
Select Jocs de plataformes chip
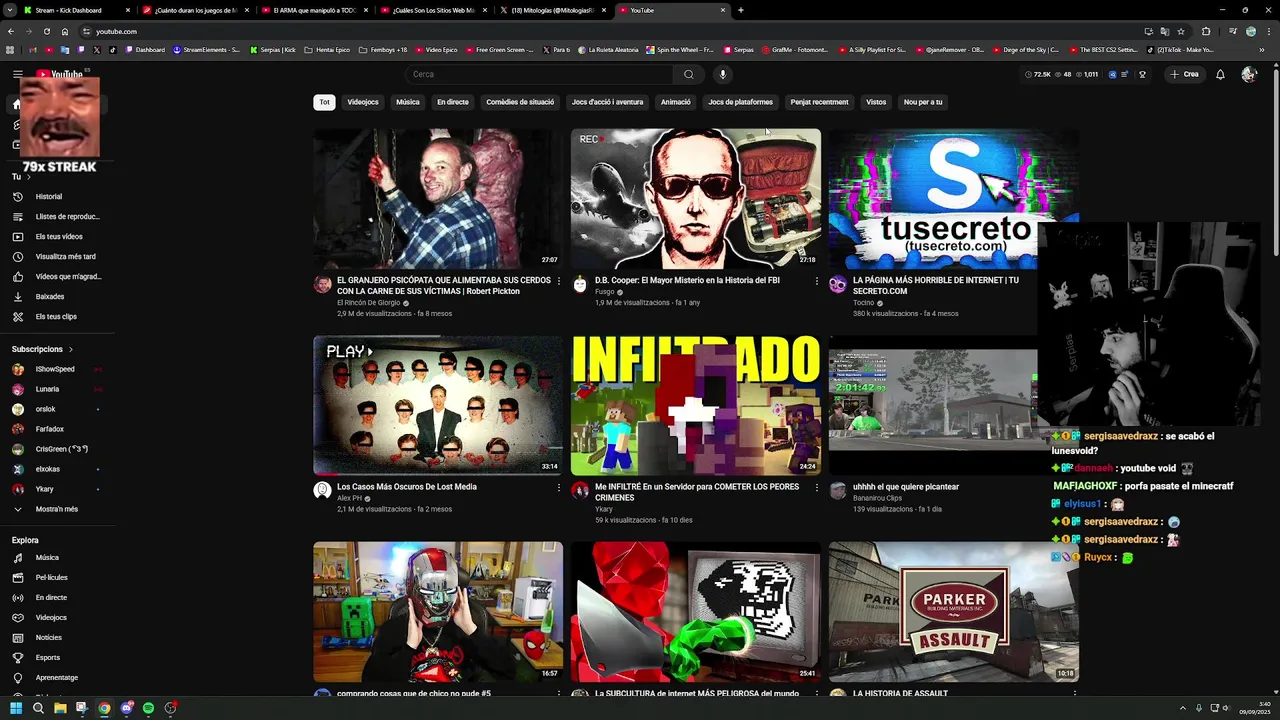click(741, 102)
